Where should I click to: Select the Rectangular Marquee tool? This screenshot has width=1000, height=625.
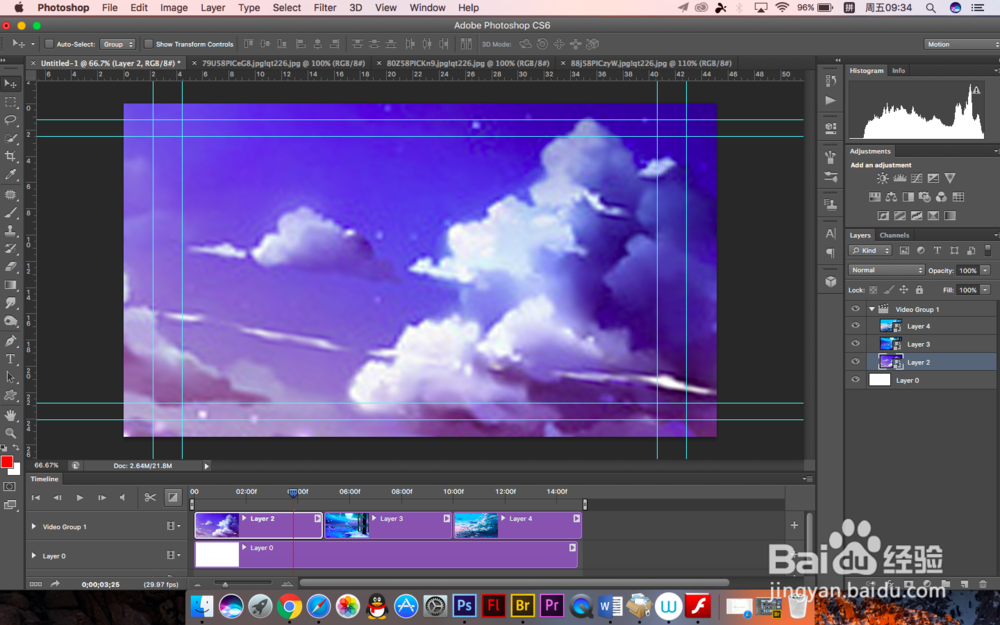(10, 101)
